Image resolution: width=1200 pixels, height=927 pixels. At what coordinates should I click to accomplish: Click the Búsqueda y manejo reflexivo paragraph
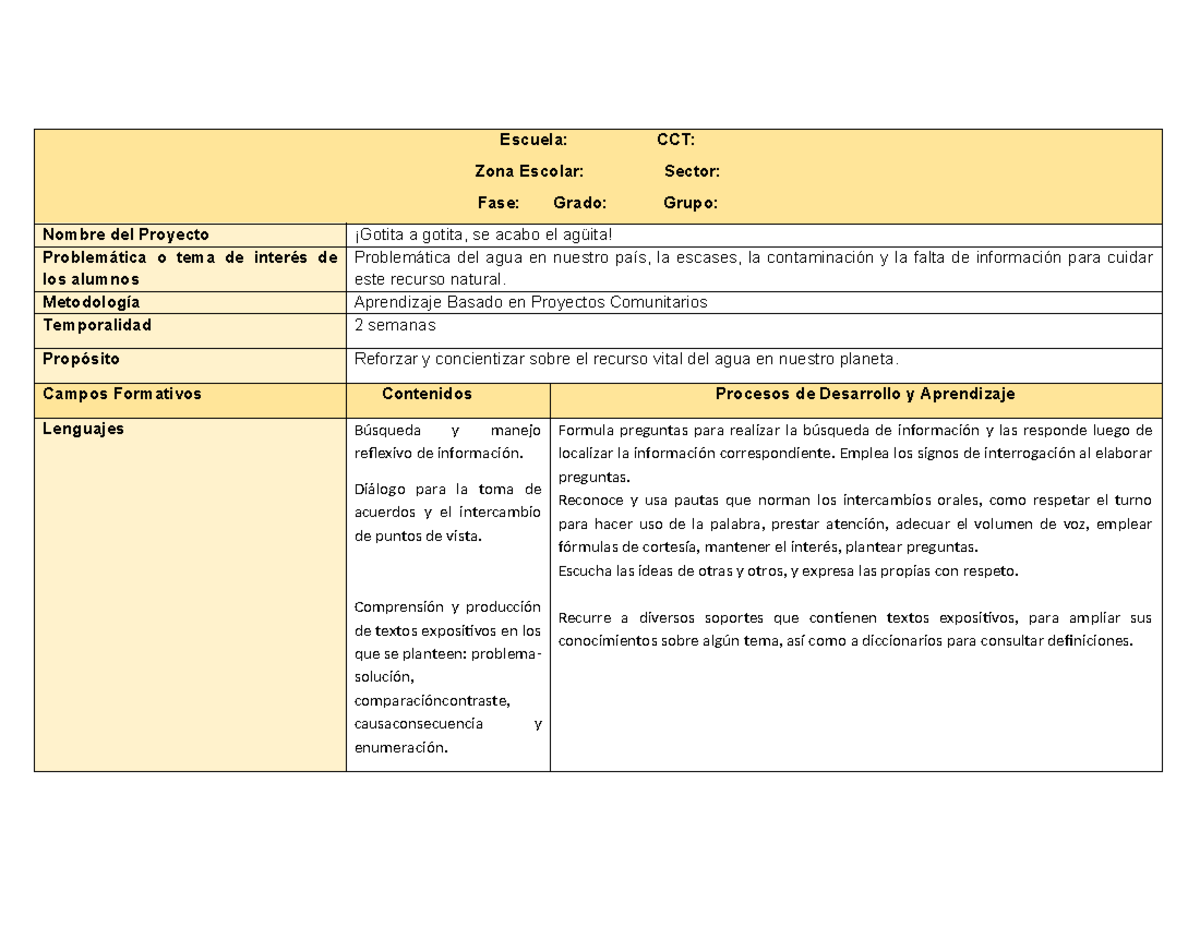[448, 442]
